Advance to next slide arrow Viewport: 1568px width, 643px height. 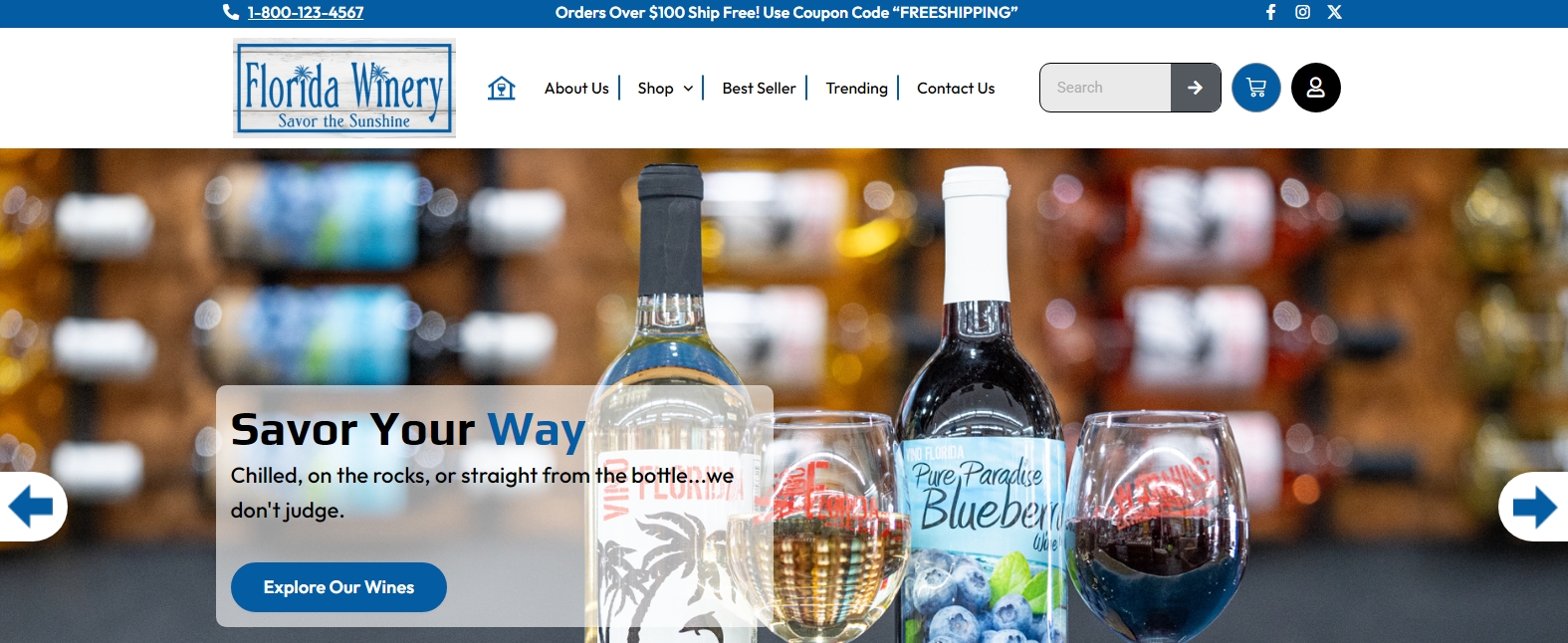pyautogui.click(x=1534, y=507)
